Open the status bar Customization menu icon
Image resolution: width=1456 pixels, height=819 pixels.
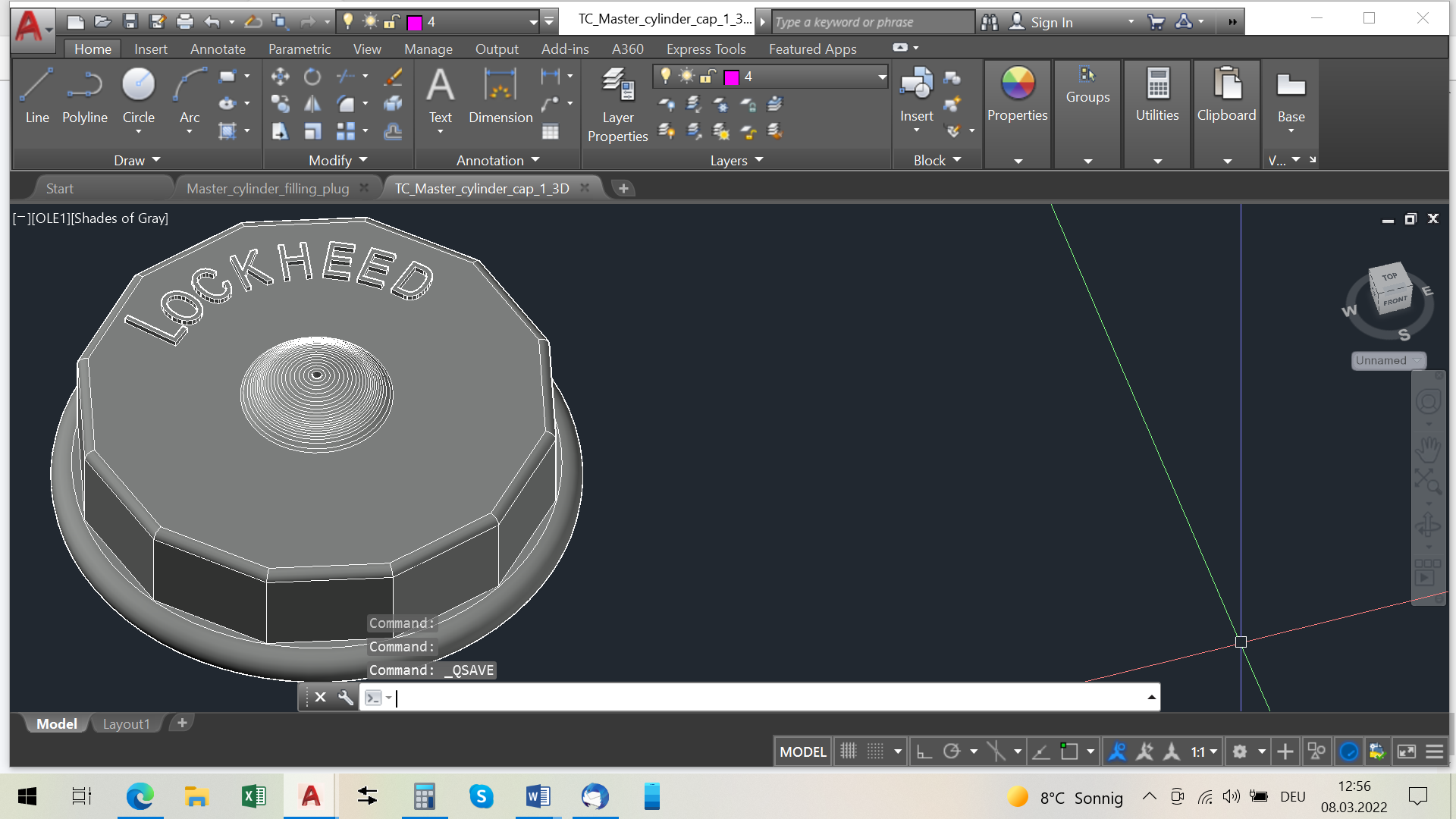1434,752
